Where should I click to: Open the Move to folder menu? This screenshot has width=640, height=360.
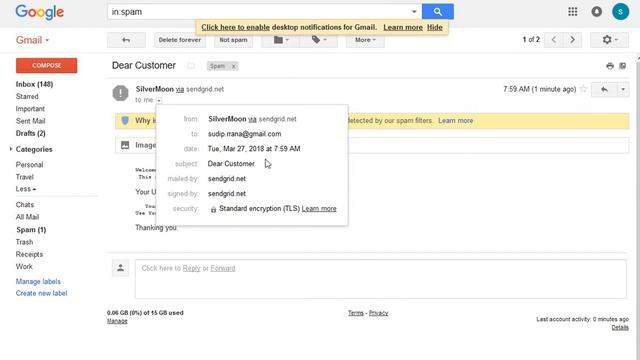click(280, 40)
